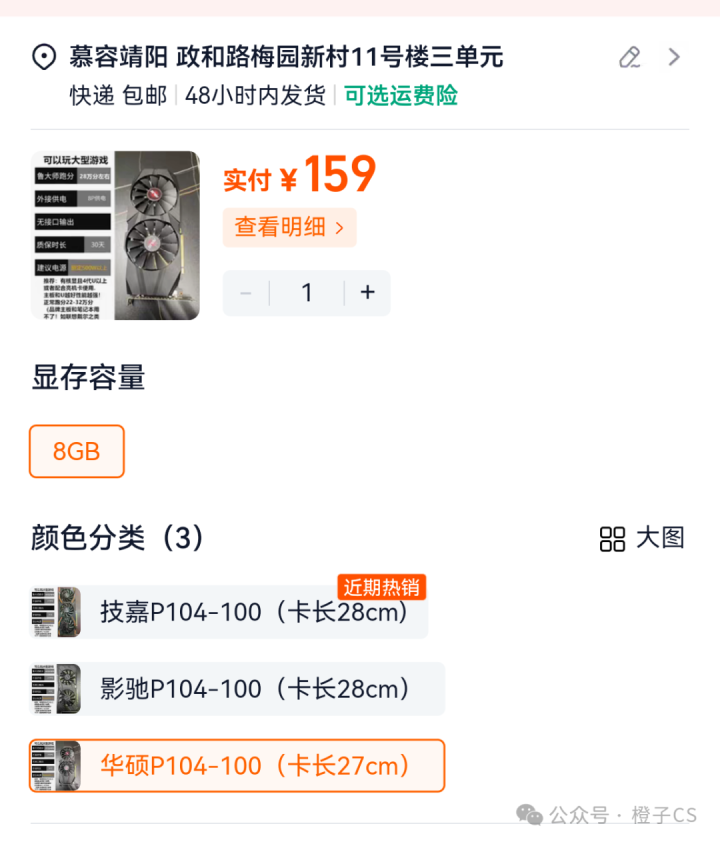The image size is (720, 844).
Task: Click the quantity input field showing 1
Action: pyautogui.click(x=307, y=293)
